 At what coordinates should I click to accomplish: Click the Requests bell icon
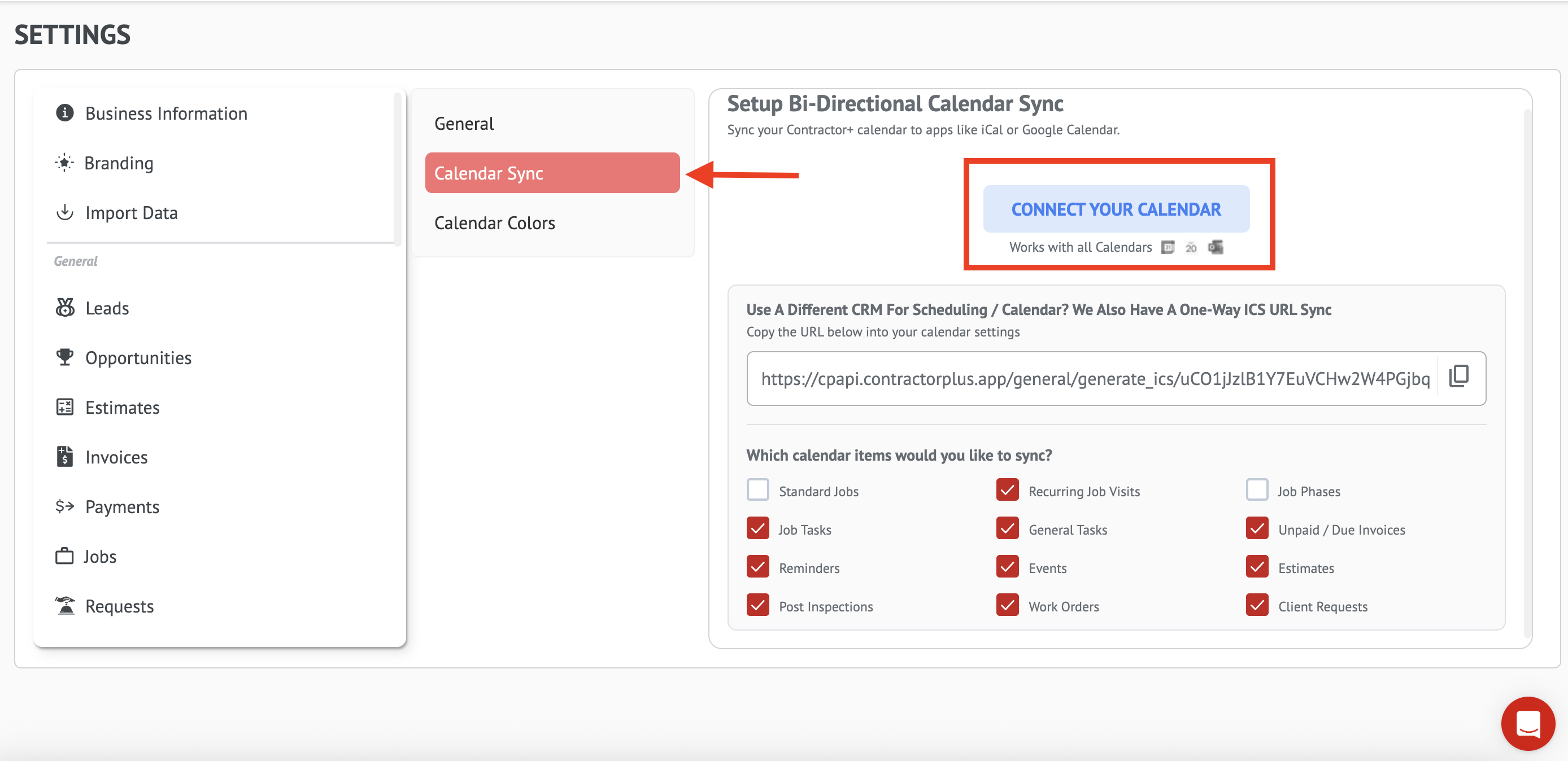point(64,606)
